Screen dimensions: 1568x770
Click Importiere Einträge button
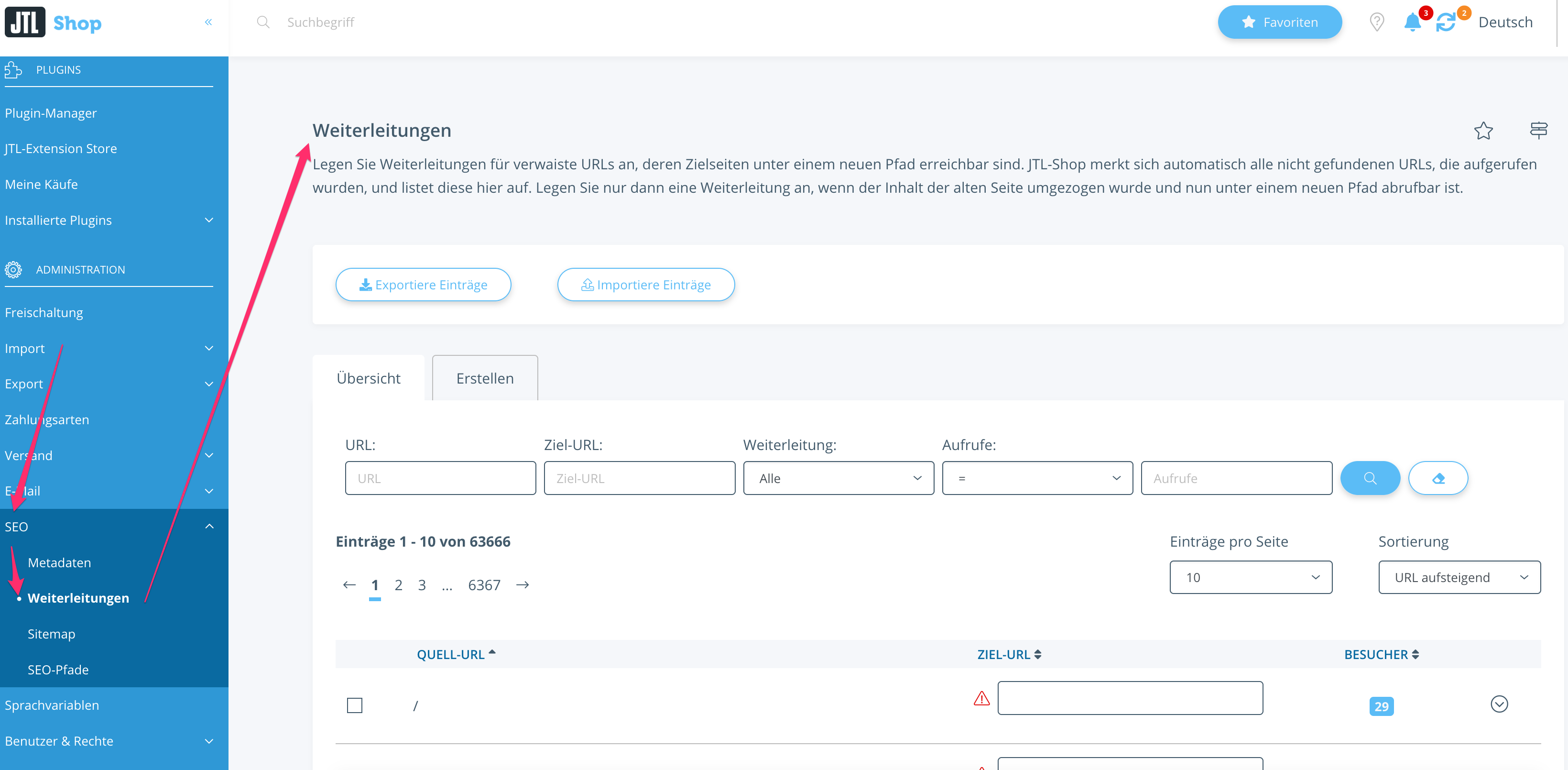click(646, 285)
